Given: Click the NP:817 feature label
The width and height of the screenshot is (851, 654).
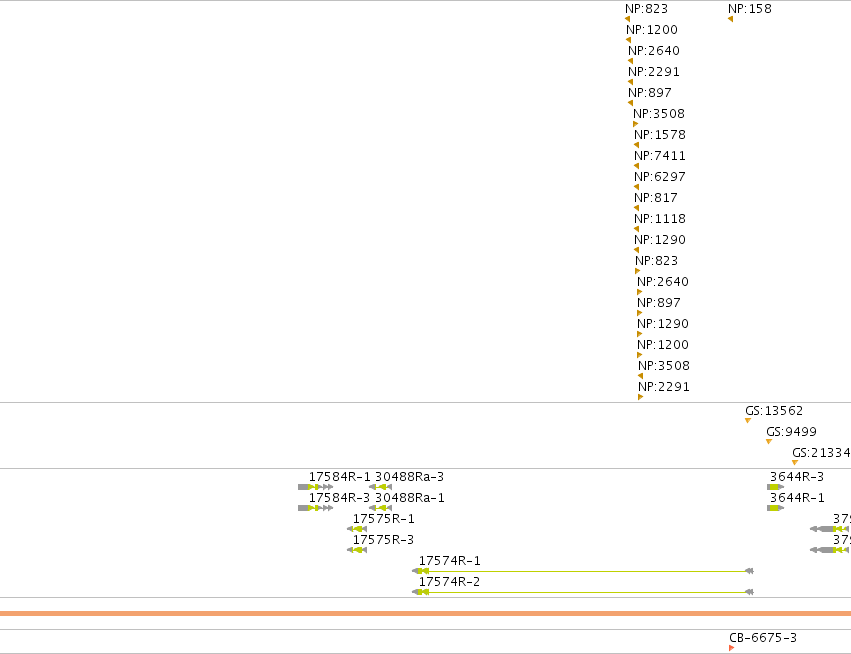Looking at the screenshot, I should (656, 198).
